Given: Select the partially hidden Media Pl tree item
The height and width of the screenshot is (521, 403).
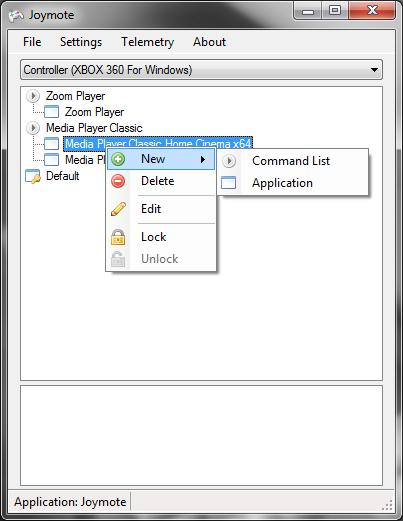Looking at the screenshot, I should [85, 160].
